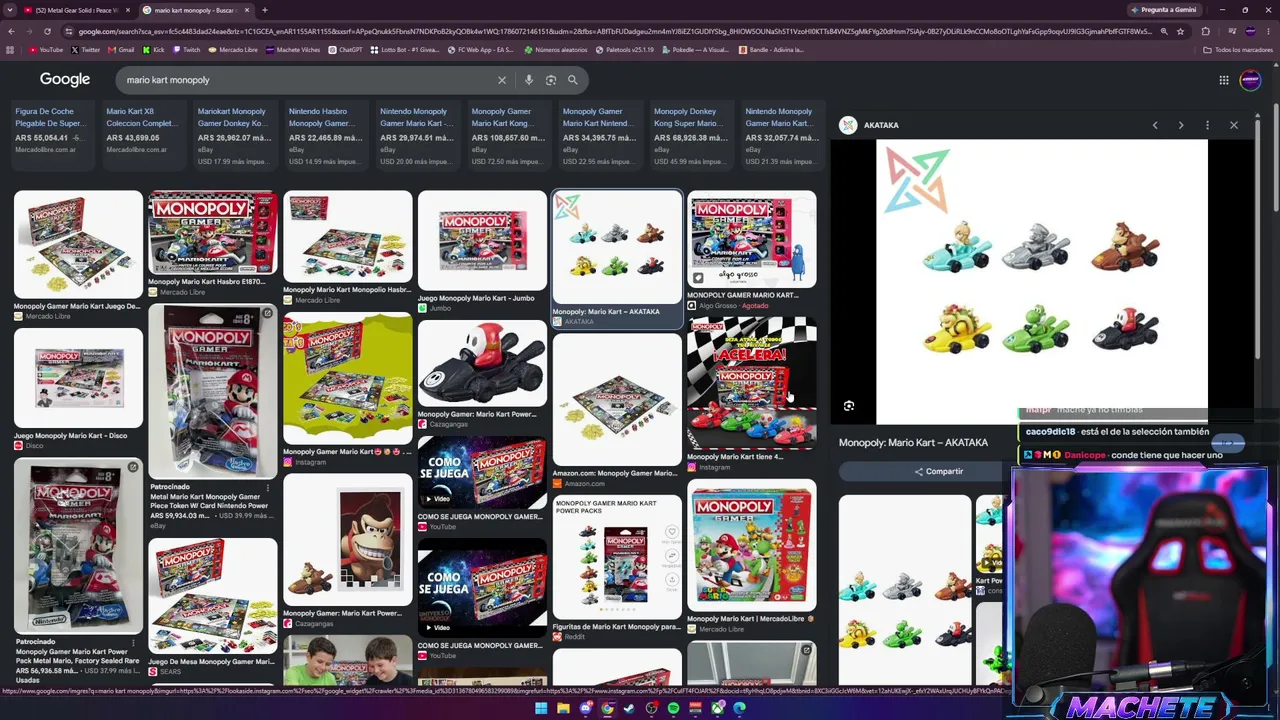This screenshot has width=1280, height=720.
Task: Click the Lens search icon on the preview image
Action: coord(849,406)
